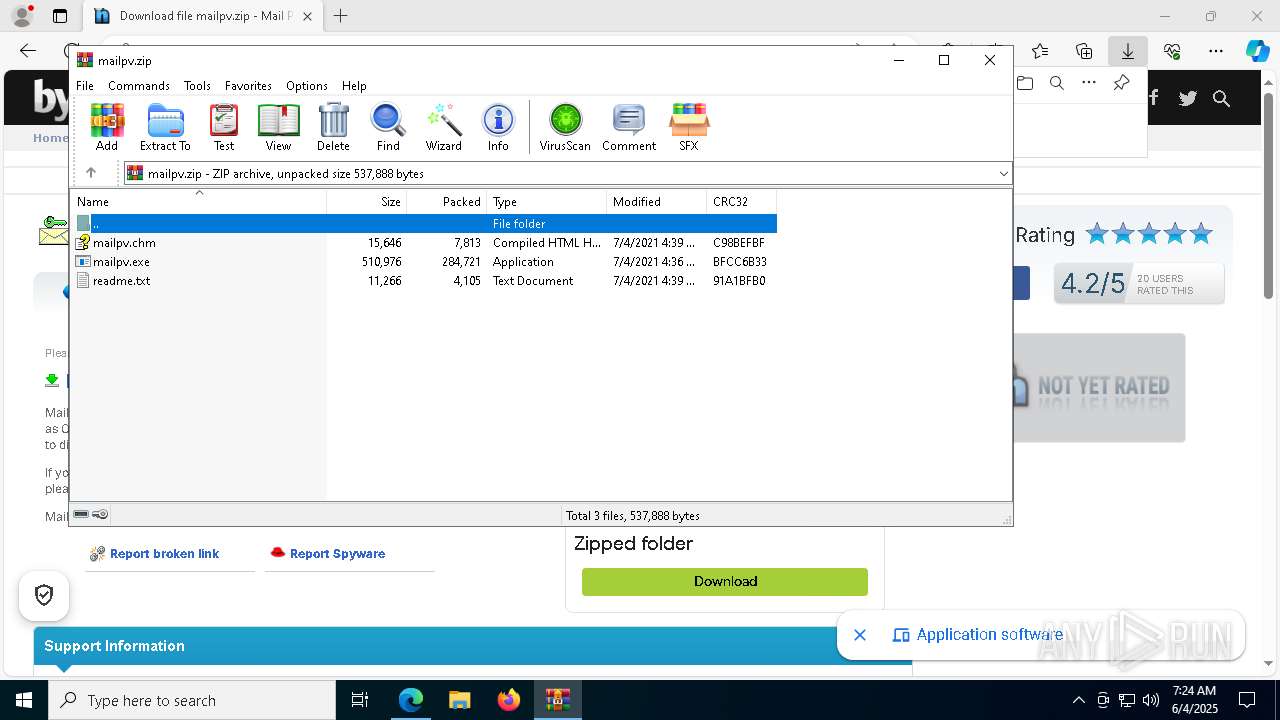Open the Help menu

click(354, 86)
